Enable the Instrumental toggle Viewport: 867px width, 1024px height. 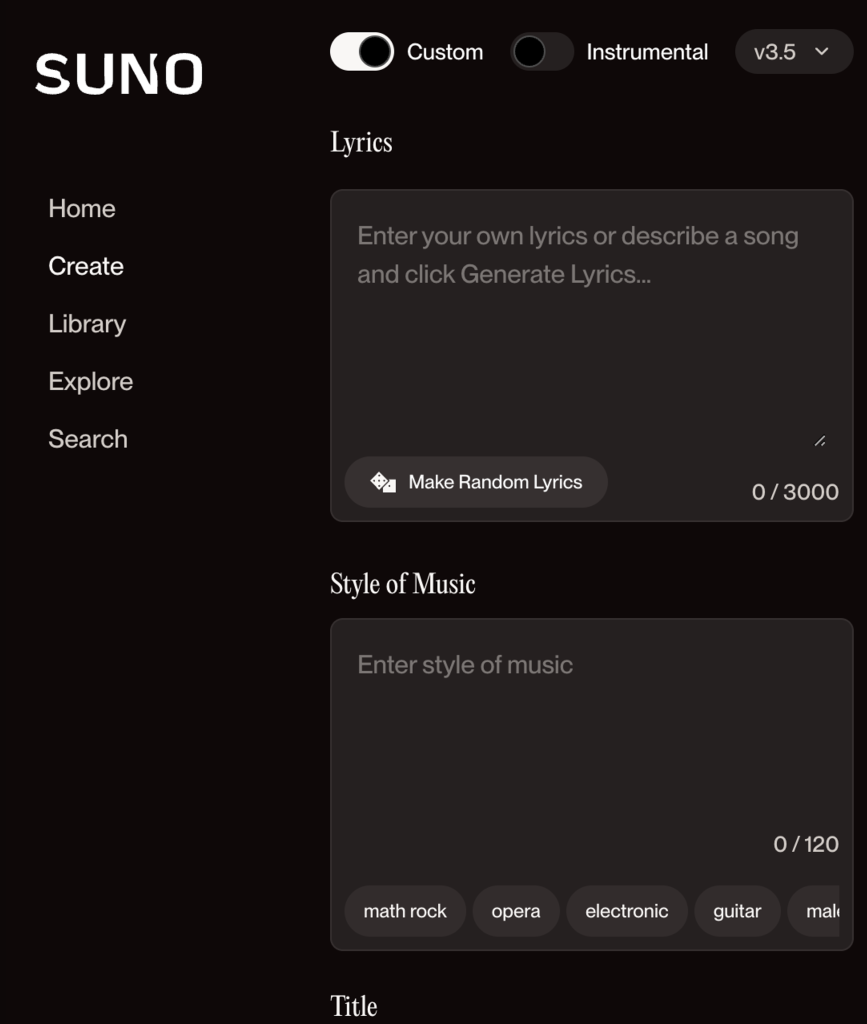542,52
